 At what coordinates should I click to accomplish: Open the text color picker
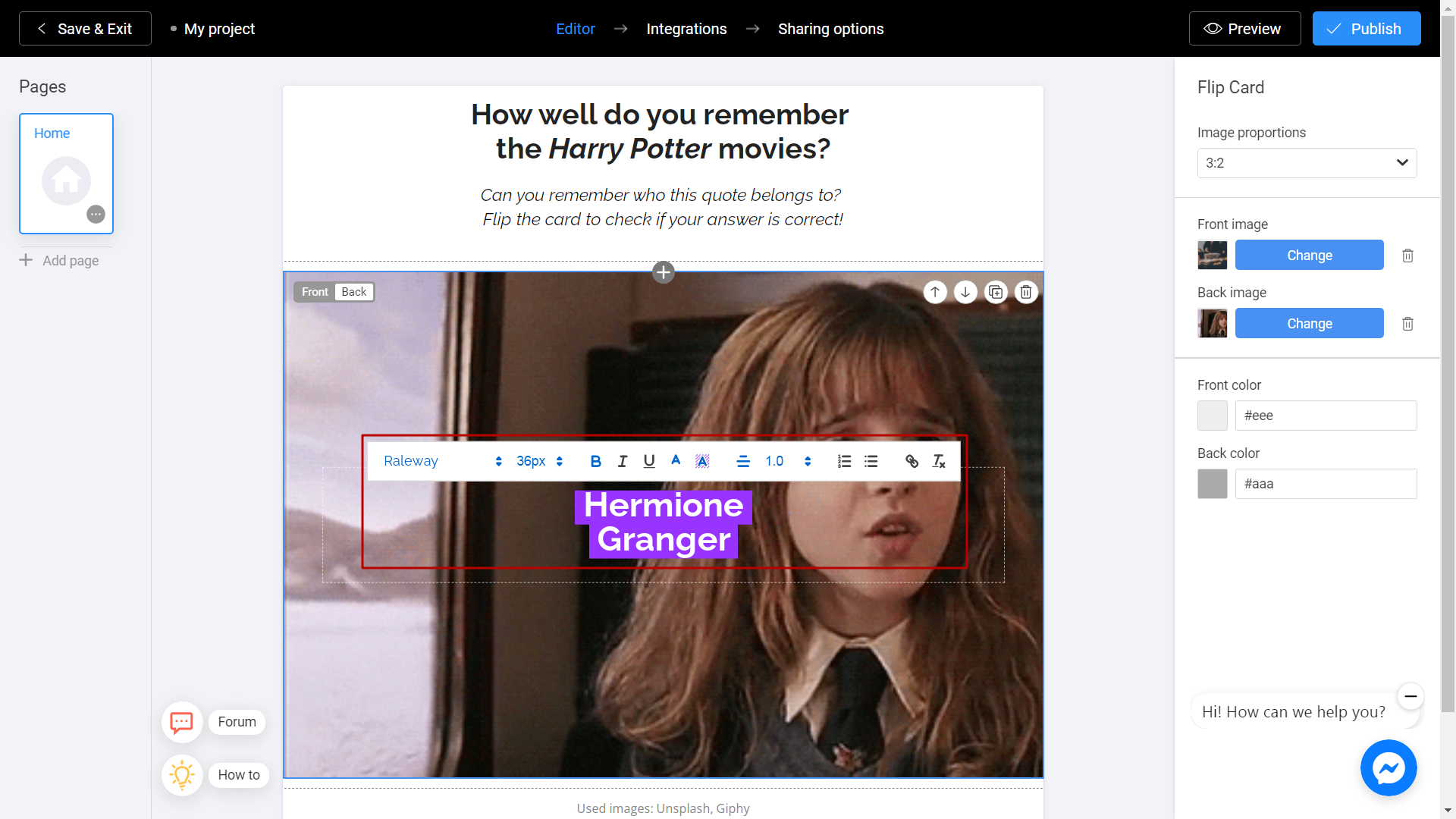pos(676,461)
